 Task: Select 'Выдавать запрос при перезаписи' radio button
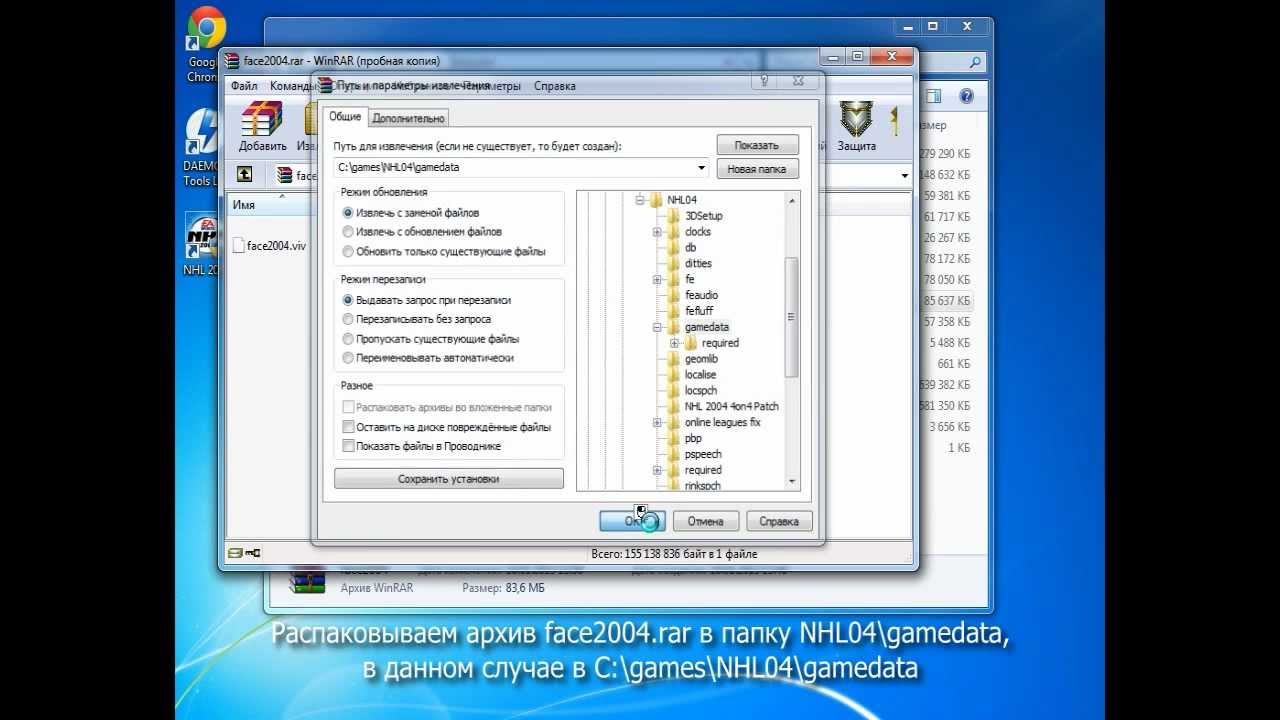[348, 300]
